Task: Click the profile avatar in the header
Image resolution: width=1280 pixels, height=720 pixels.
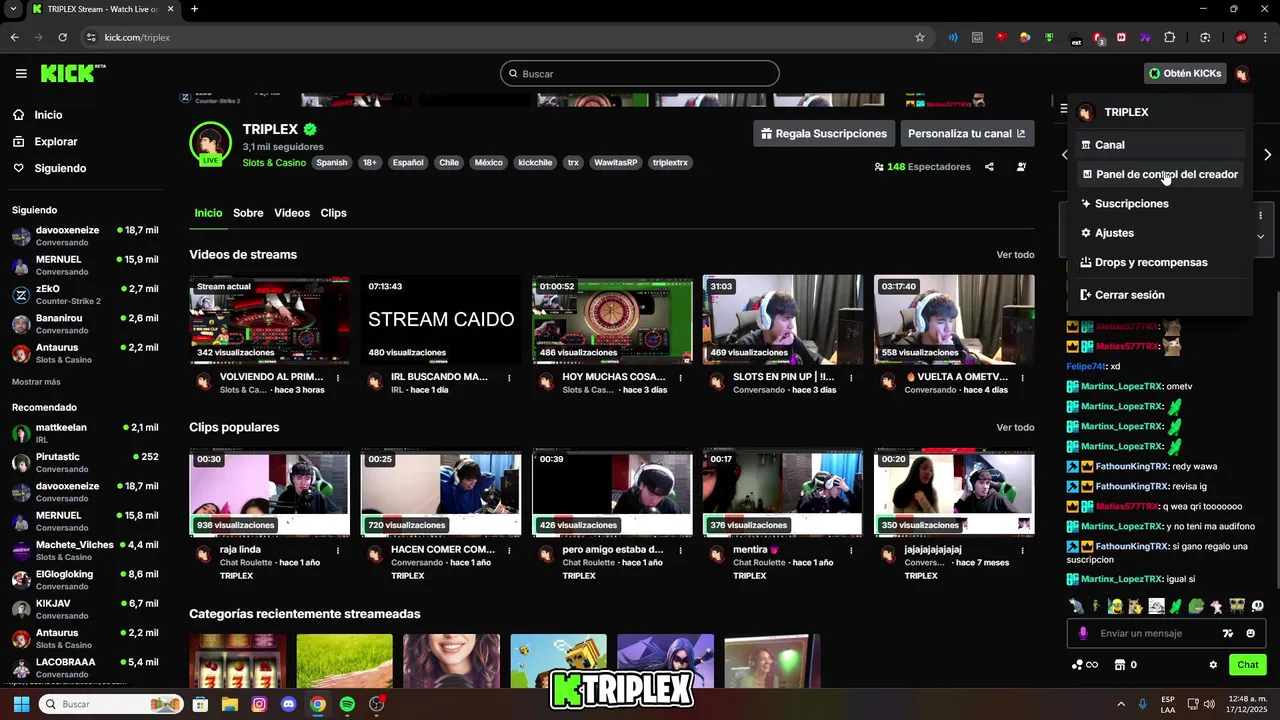Action: click(x=1242, y=73)
